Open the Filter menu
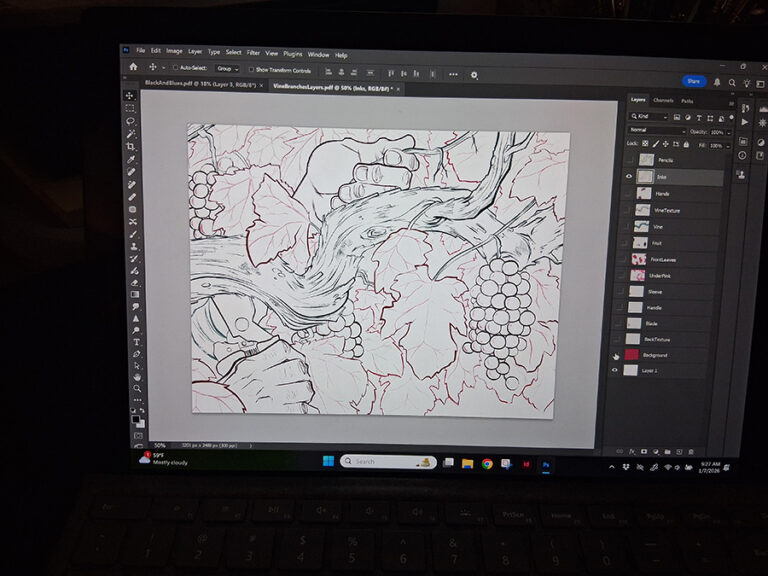Viewport: 768px width, 576px height. pyautogui.click(x=253, y=53)
